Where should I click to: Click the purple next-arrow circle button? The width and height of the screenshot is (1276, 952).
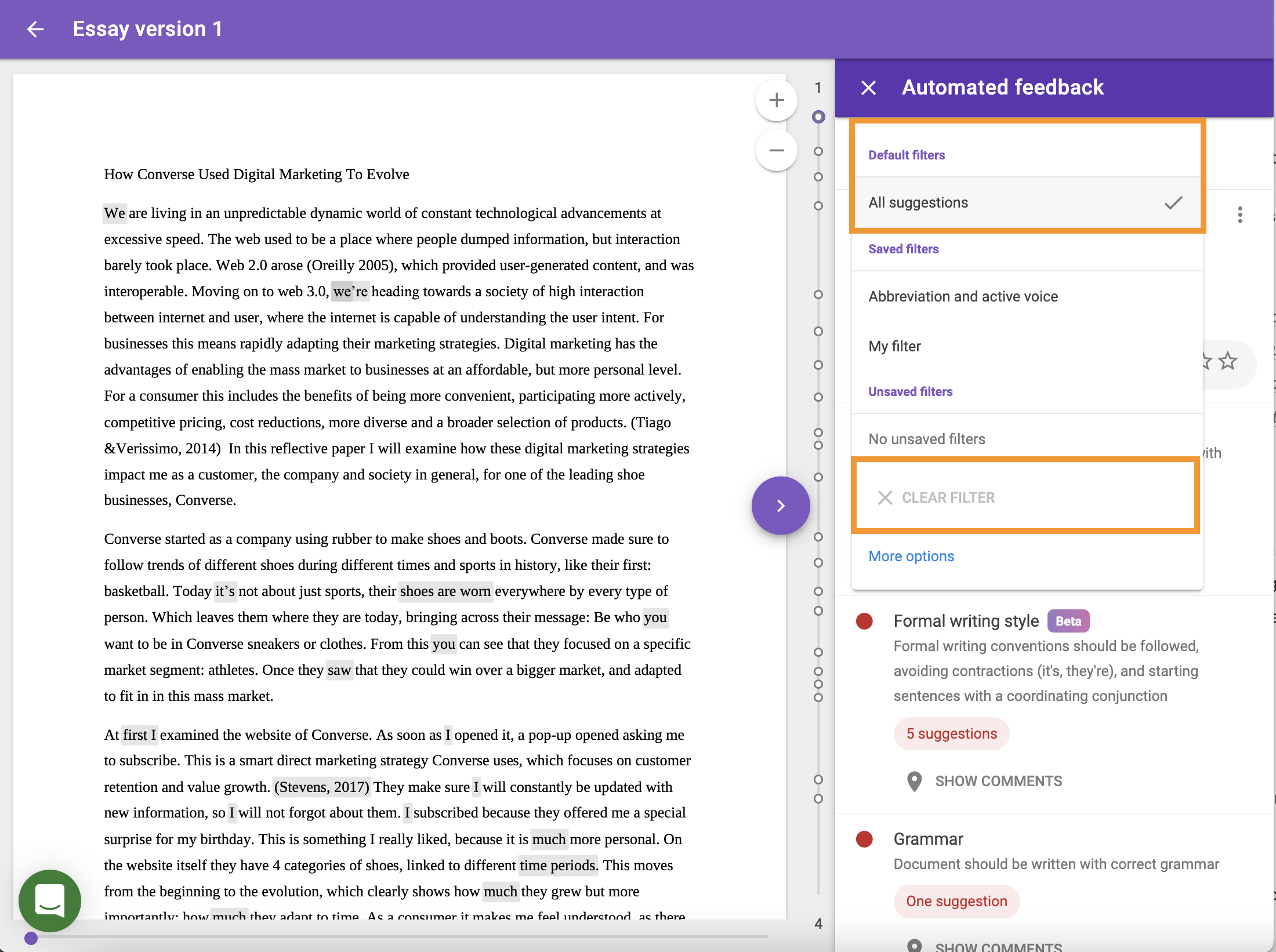pyautogui.click(x=781, y=506)
